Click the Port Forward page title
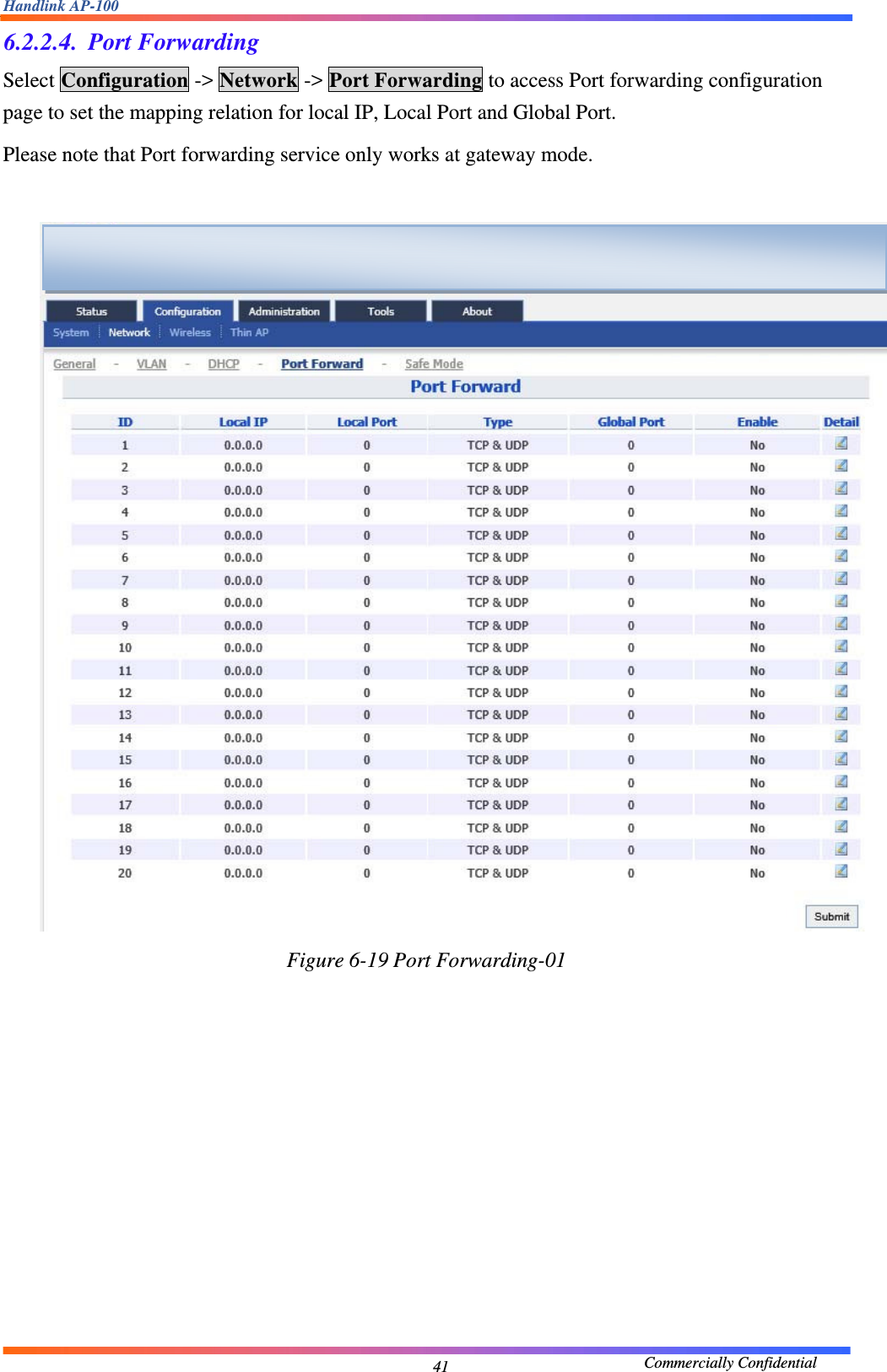Viewport: 887px width, 1372px height. click(466, 386)
